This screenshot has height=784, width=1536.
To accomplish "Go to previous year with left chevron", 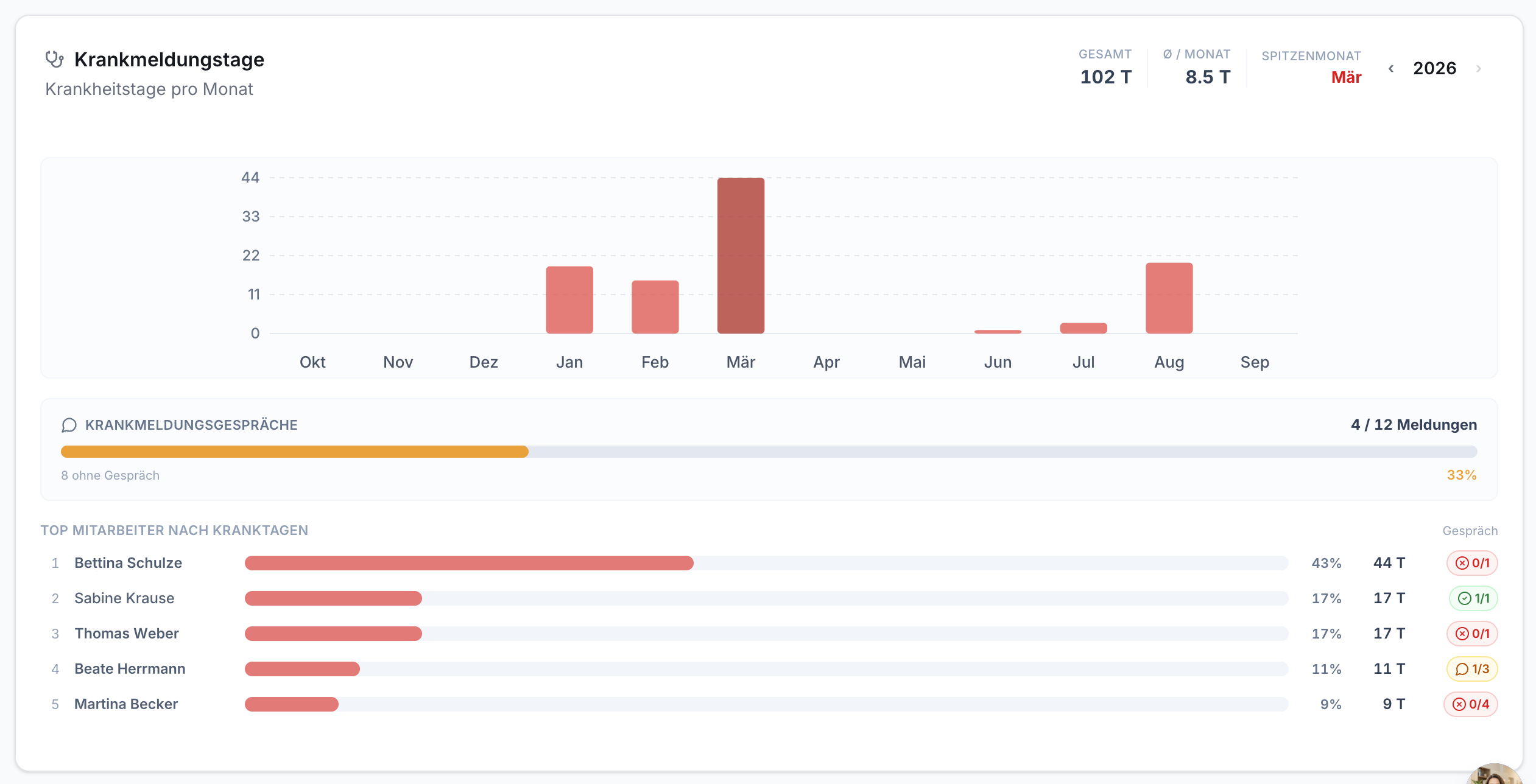I will 1391,68.
